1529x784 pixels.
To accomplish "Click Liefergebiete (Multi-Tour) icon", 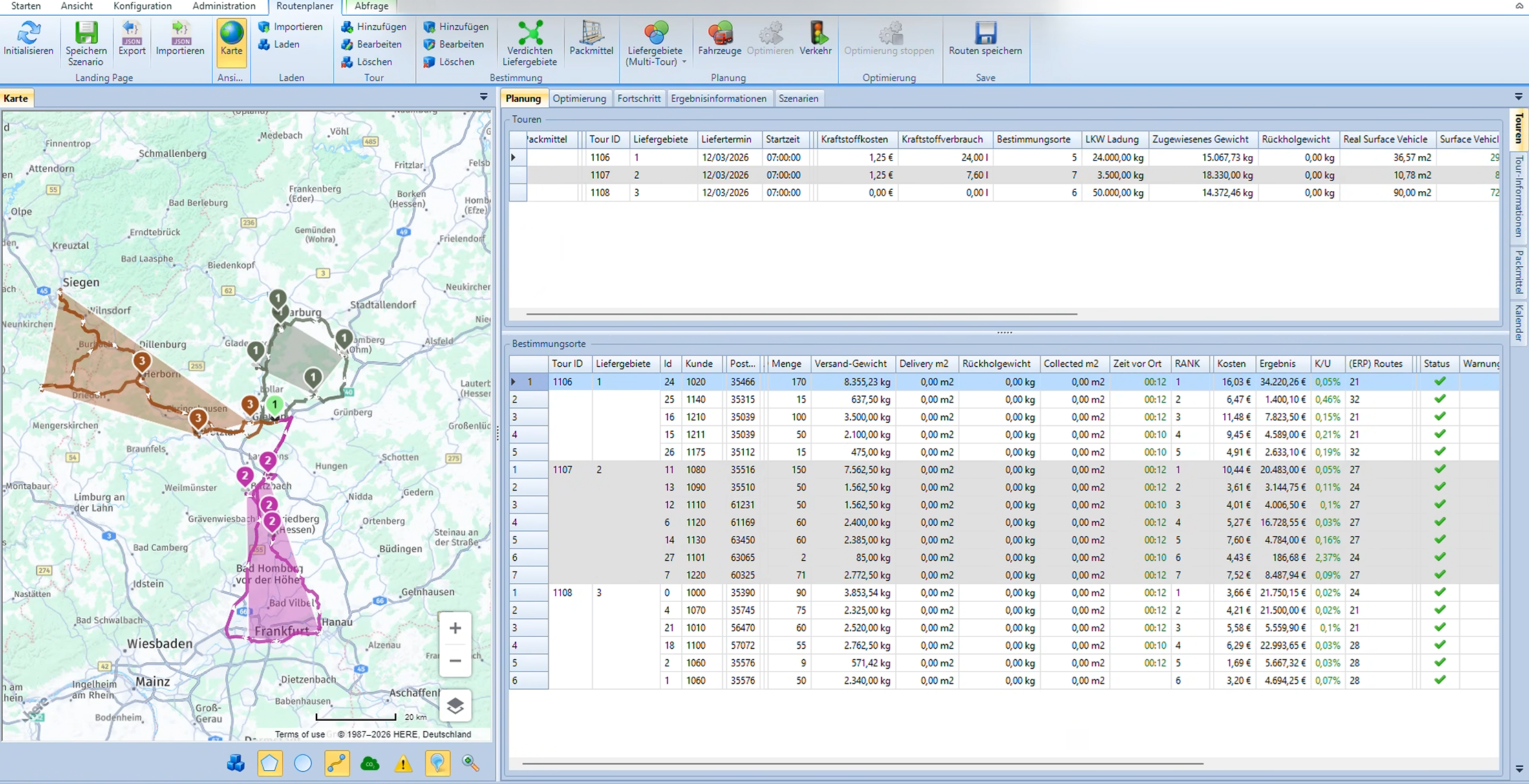I will [655, 32].
